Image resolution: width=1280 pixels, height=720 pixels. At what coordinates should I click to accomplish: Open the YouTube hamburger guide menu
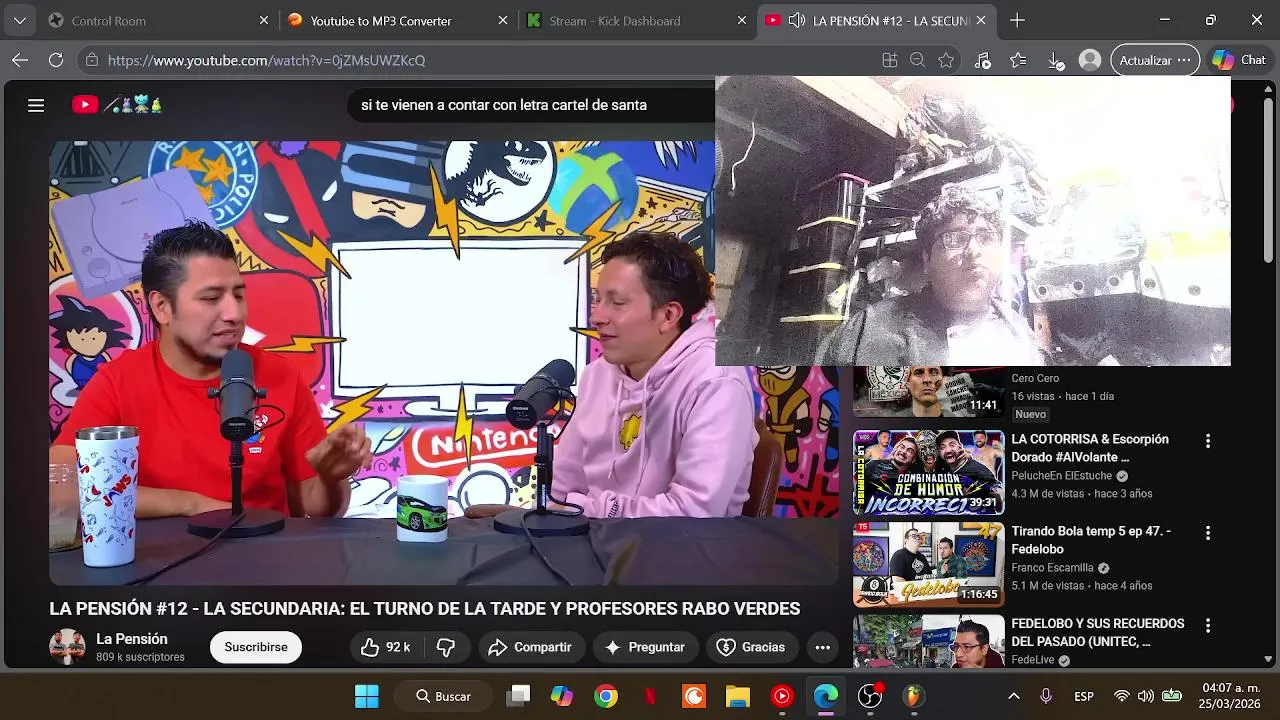(36, 105)
